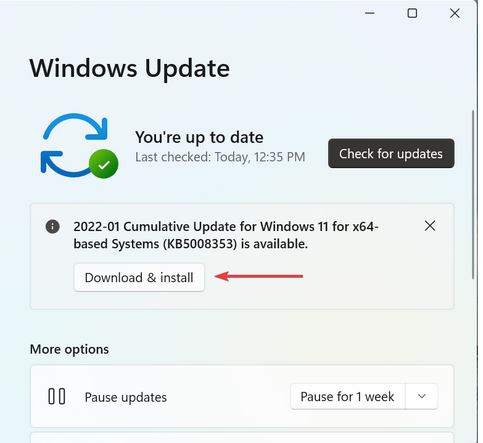Start Download & install of update
Screen dimensions: 483x443
point(139,278)
